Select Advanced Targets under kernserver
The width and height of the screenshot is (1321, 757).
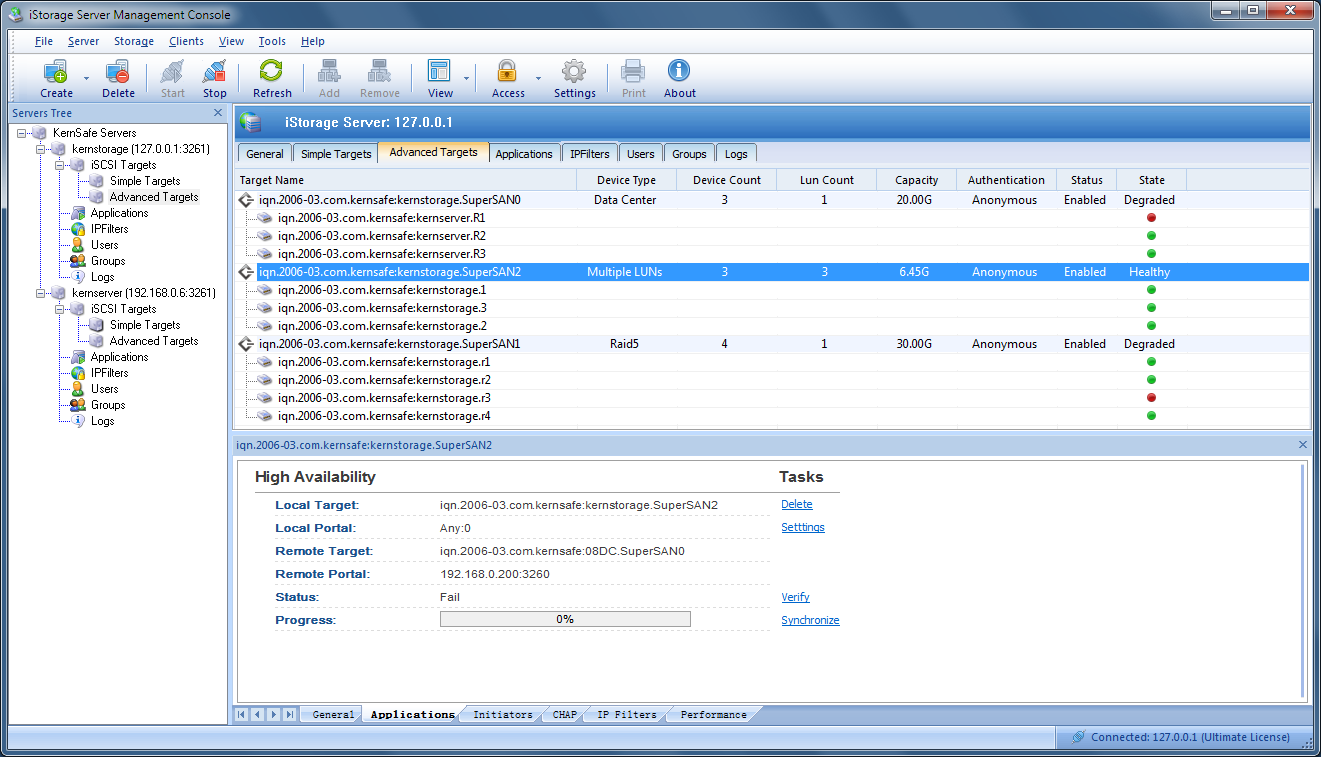click(154, 341)
